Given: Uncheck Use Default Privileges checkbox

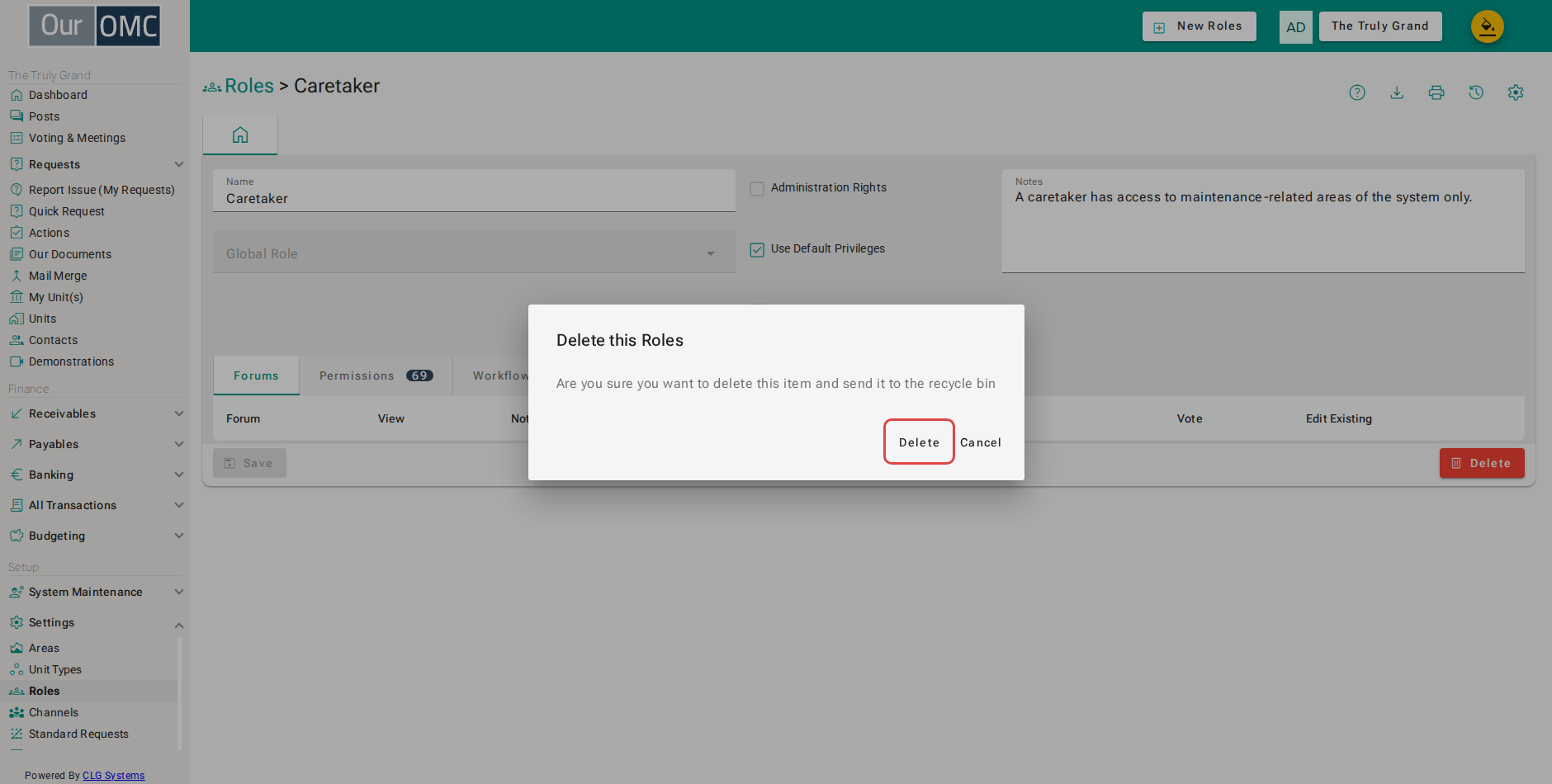Looking at the screenshot, I should (757, 249).
